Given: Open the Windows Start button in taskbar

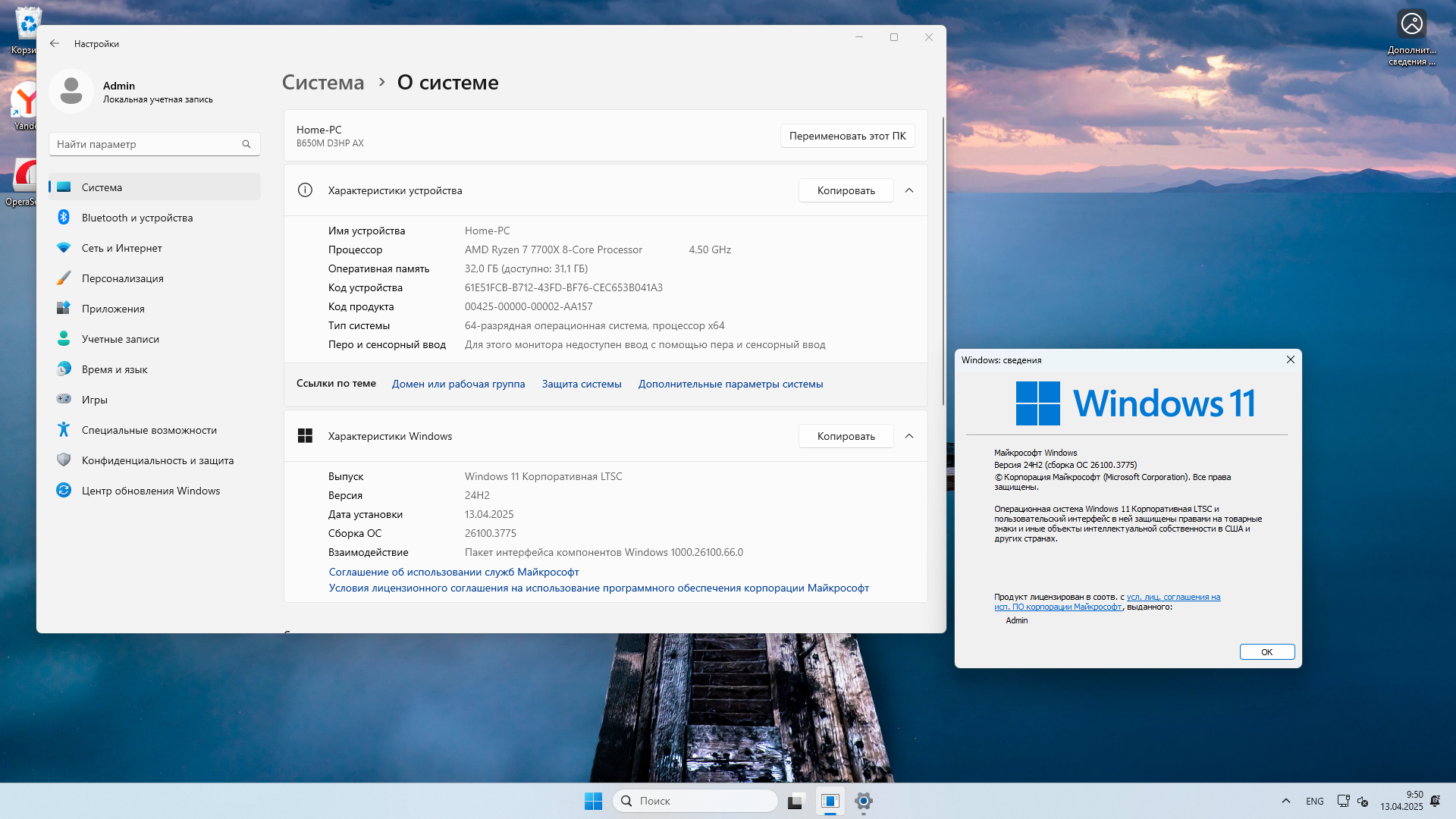Looking at the screenshot, I should click(x=593, y=801).
